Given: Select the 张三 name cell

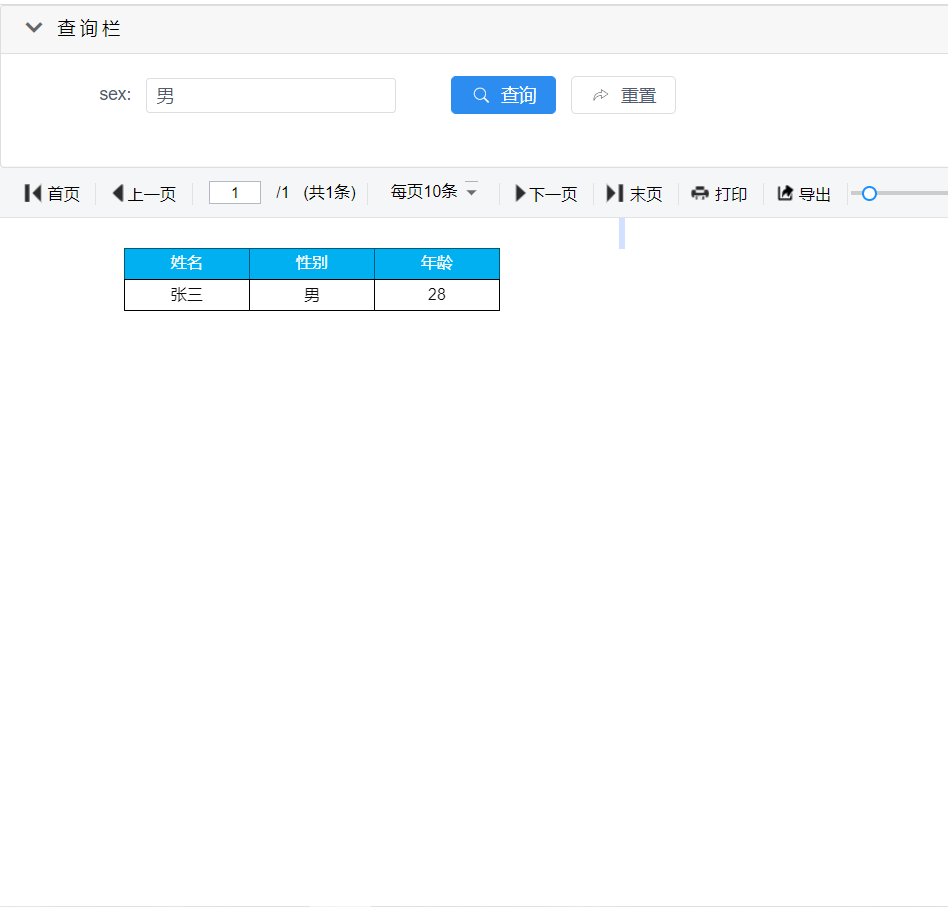Looking at the screenshot, I should (187, 295).
